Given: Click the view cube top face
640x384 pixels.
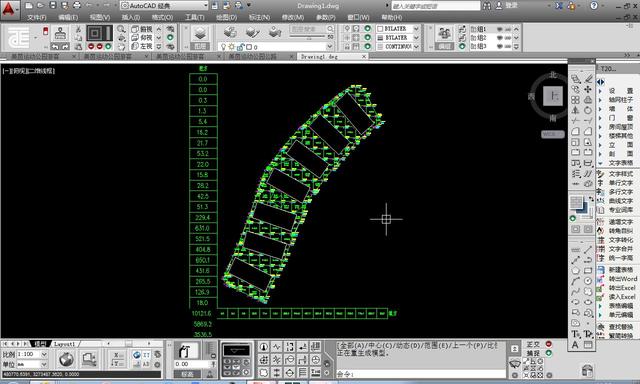Looking at the screenshot, I should [553, 97].
